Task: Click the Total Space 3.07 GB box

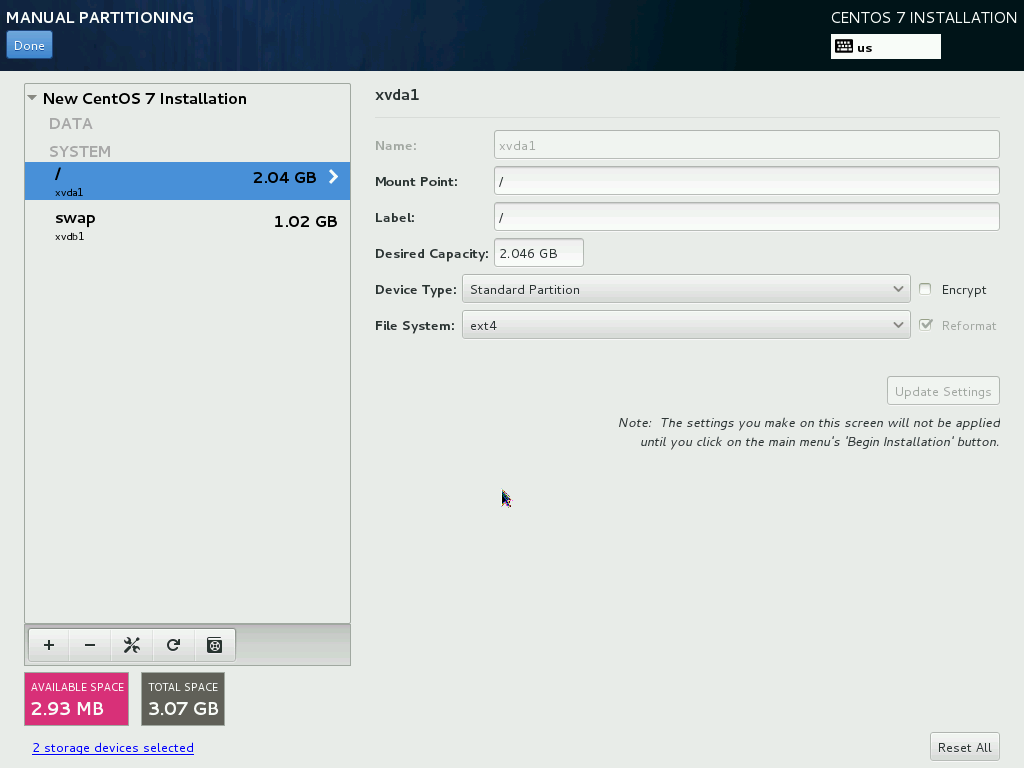Action: 183,699
